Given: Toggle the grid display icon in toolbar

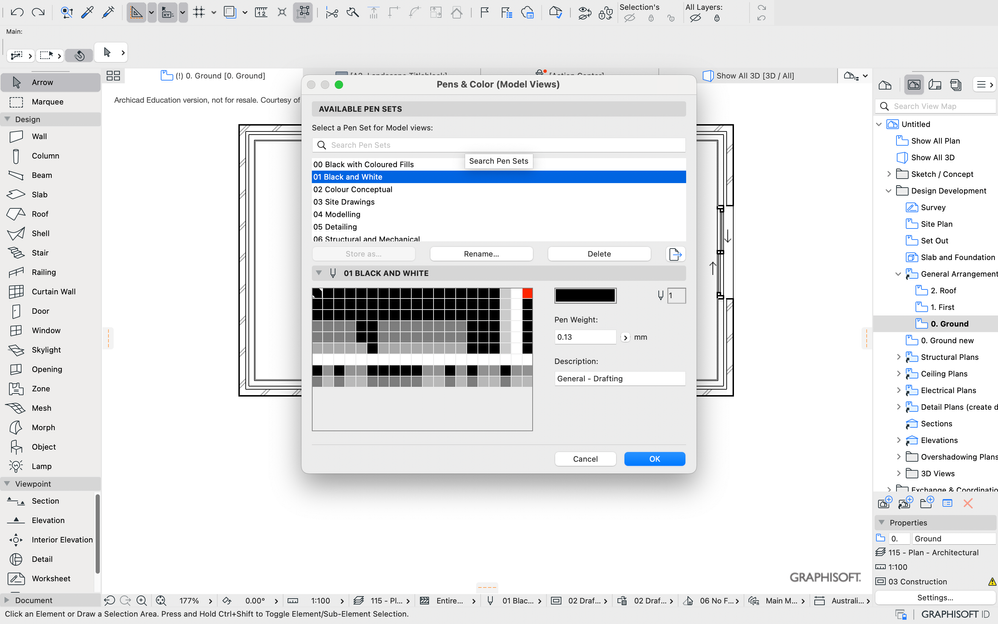Looking at the screenshot, I should tap(199, 12).
